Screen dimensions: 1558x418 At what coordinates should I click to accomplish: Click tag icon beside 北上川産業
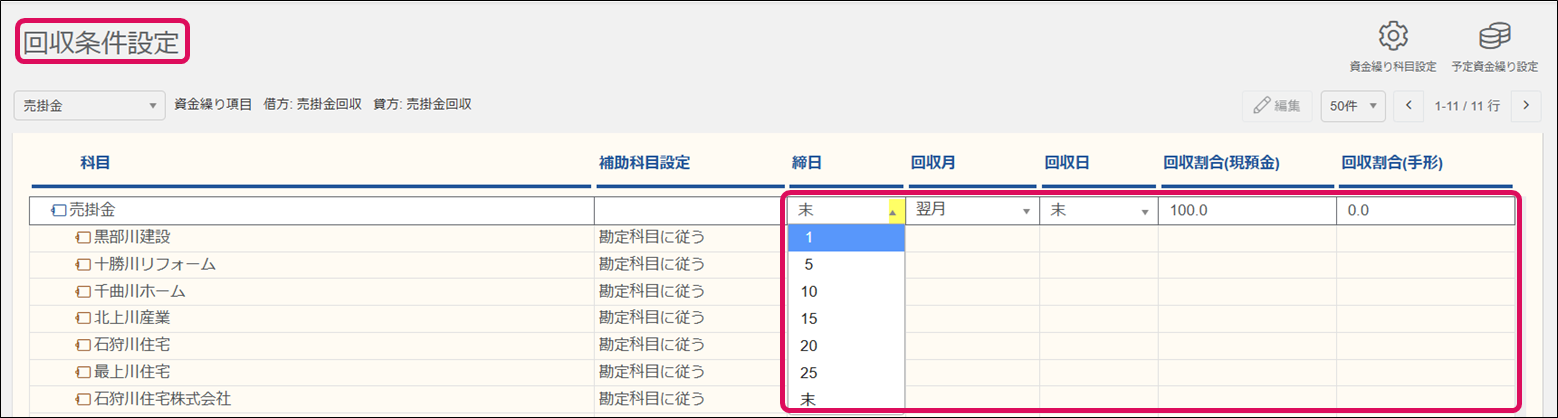pos(84,319)
